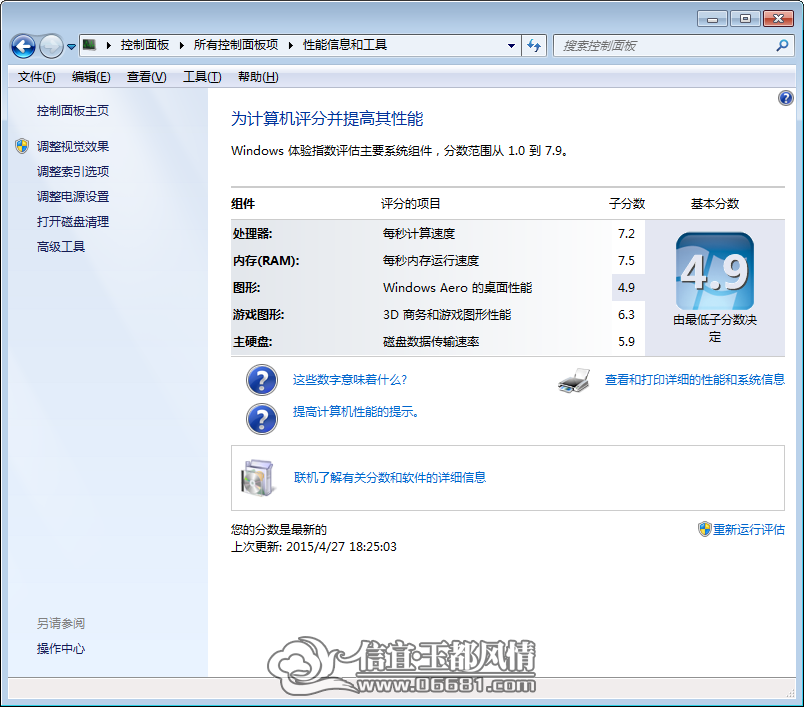Screen dimensions: 804x707
Task: Click the 内存(RAM): row label
Action: point(266,261)
